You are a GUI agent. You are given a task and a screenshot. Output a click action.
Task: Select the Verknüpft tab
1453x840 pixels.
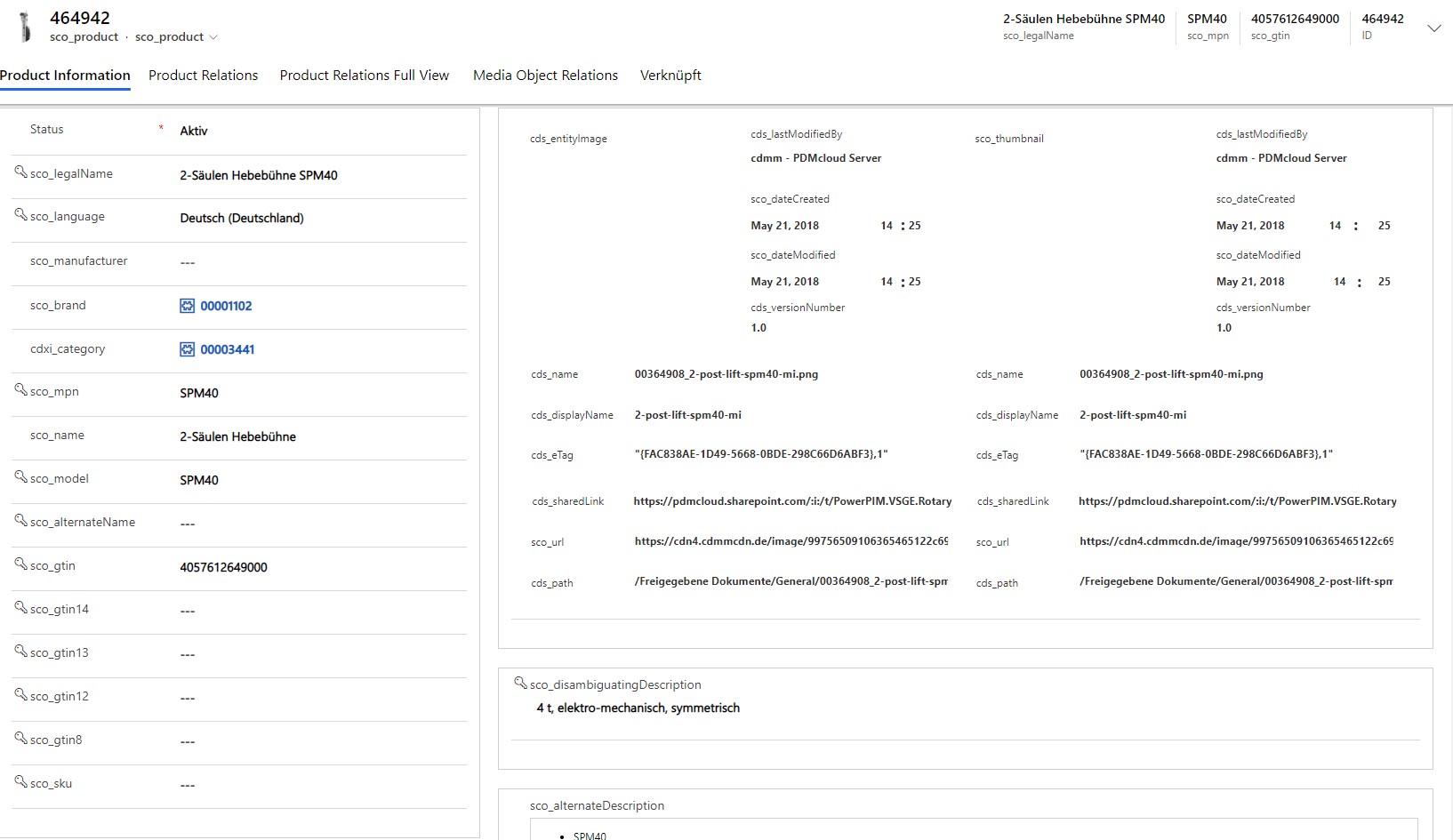tap(670, 76)
